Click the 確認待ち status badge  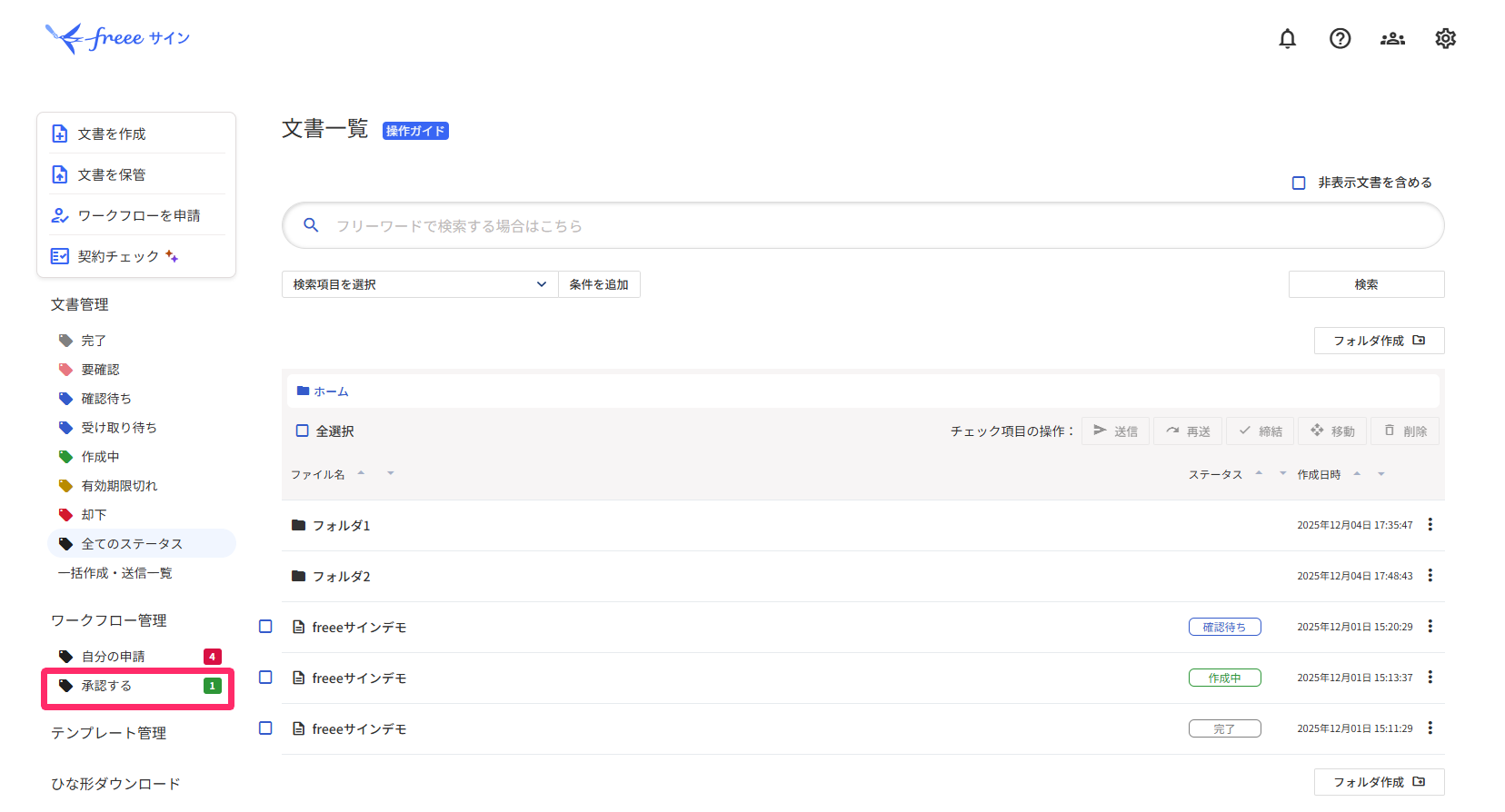point(1224,627)
